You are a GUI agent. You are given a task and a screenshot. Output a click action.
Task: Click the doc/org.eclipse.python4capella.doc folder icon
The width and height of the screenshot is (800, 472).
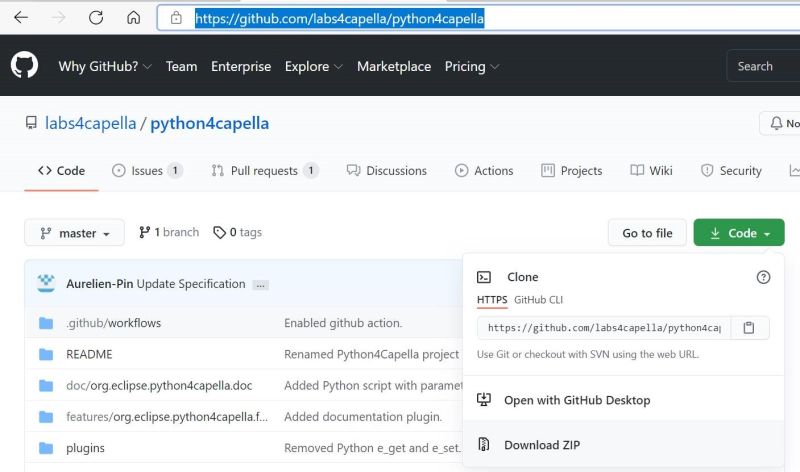pos(46,385)
